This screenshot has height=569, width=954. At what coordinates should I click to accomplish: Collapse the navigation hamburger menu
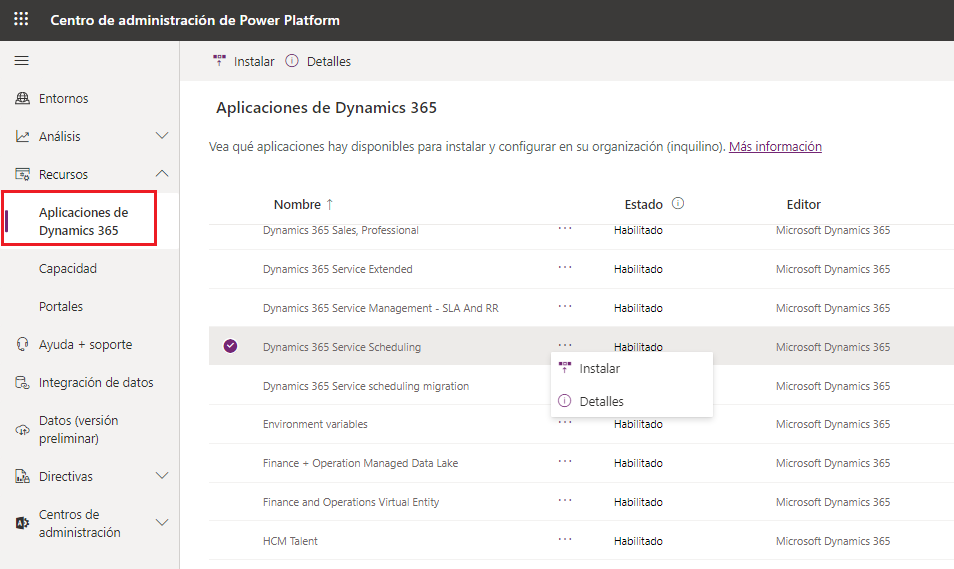(x=22, y=61)
